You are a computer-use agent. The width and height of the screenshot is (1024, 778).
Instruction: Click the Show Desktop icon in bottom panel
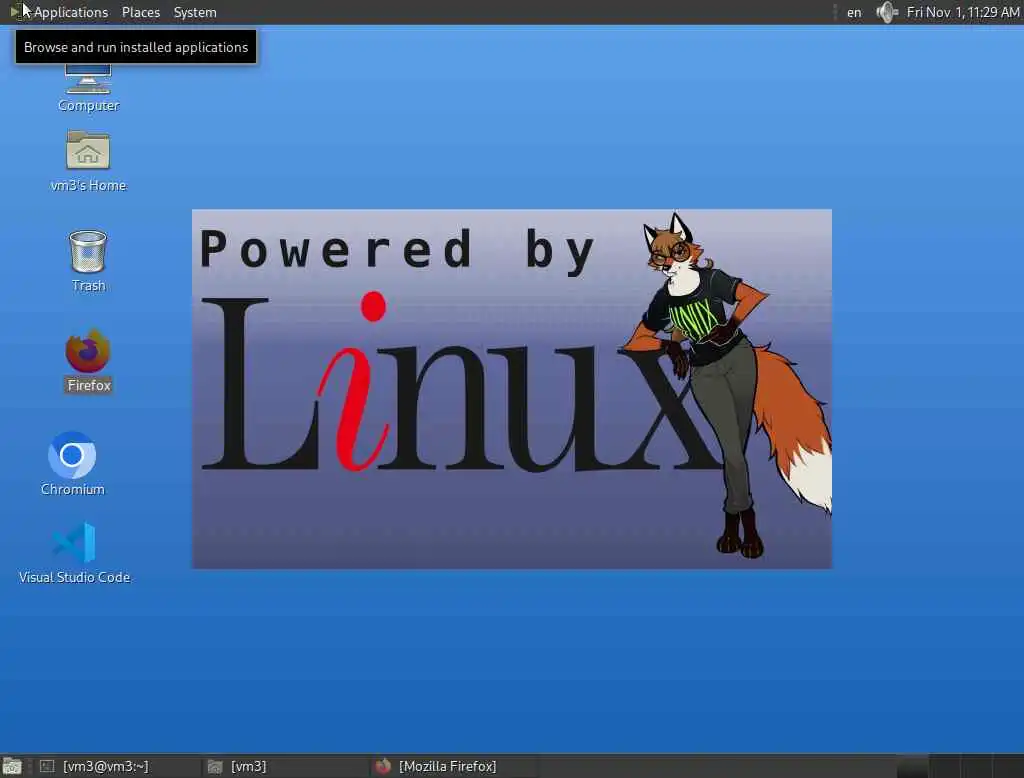12,766
